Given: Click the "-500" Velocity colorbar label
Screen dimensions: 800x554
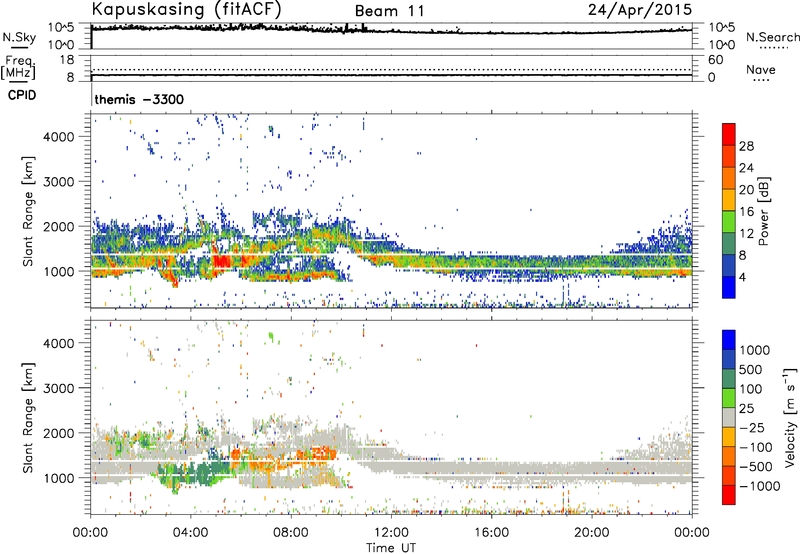Looking at the screenshot, I should (755, 467).
